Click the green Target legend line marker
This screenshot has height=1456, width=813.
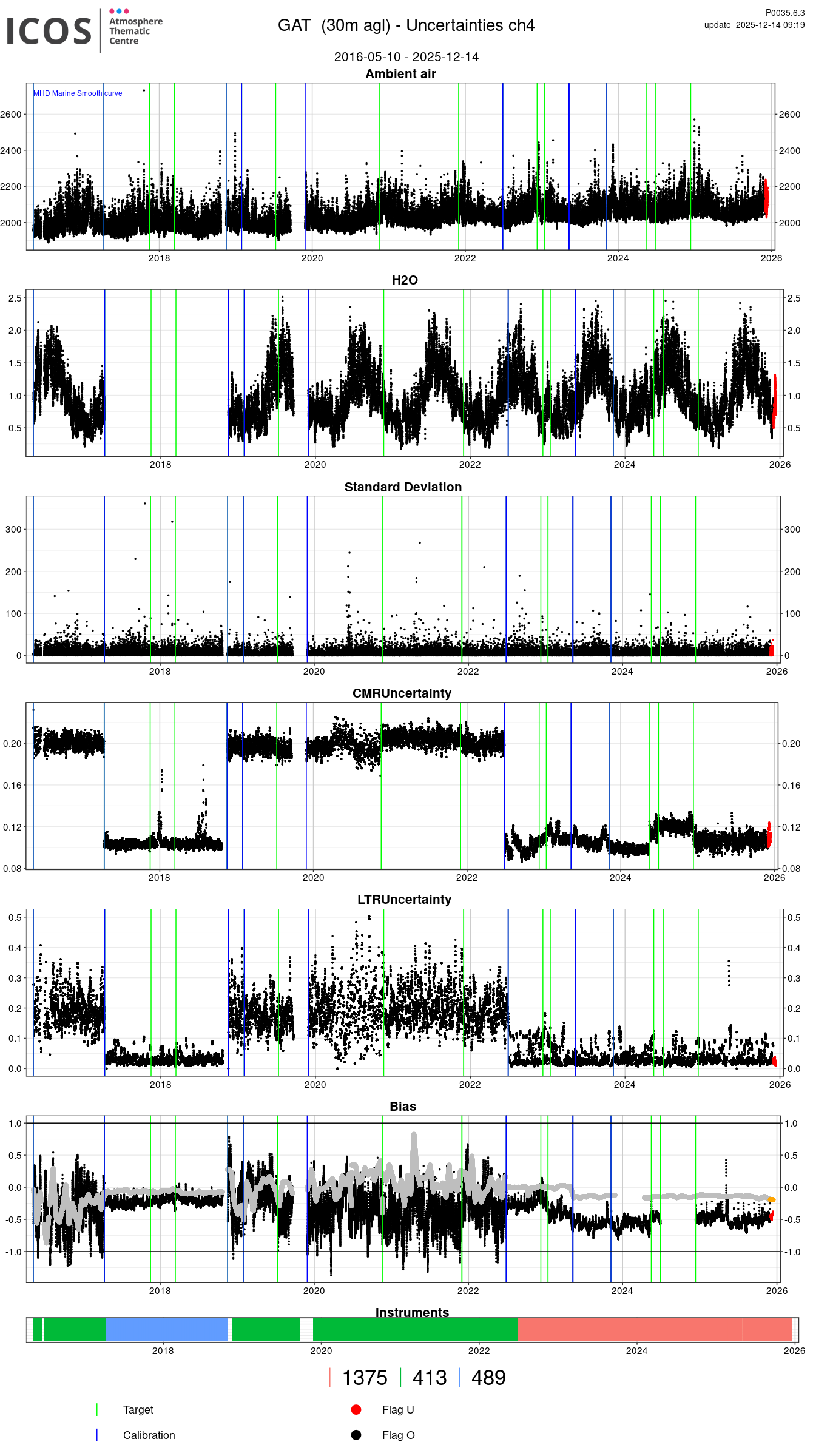[97, 1409]
